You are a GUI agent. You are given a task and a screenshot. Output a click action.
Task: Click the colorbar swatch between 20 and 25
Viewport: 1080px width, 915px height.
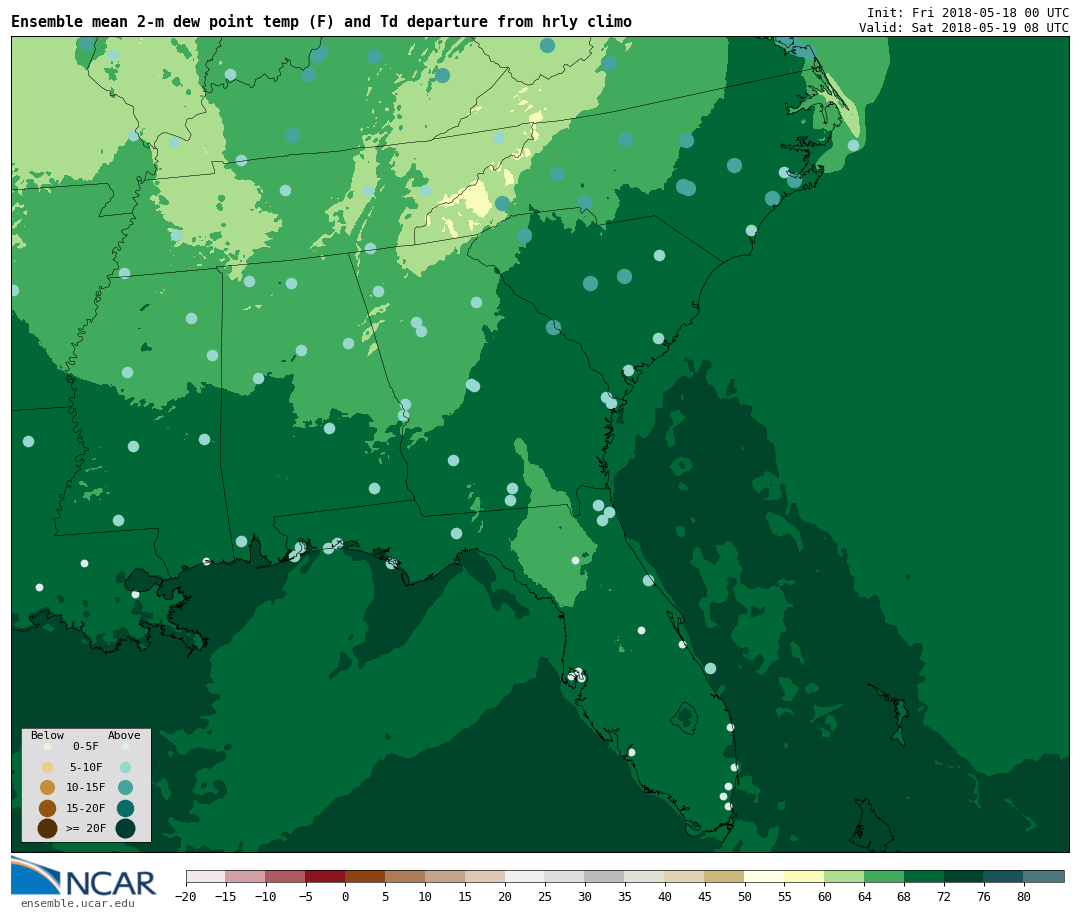click(x=525, y=876)
